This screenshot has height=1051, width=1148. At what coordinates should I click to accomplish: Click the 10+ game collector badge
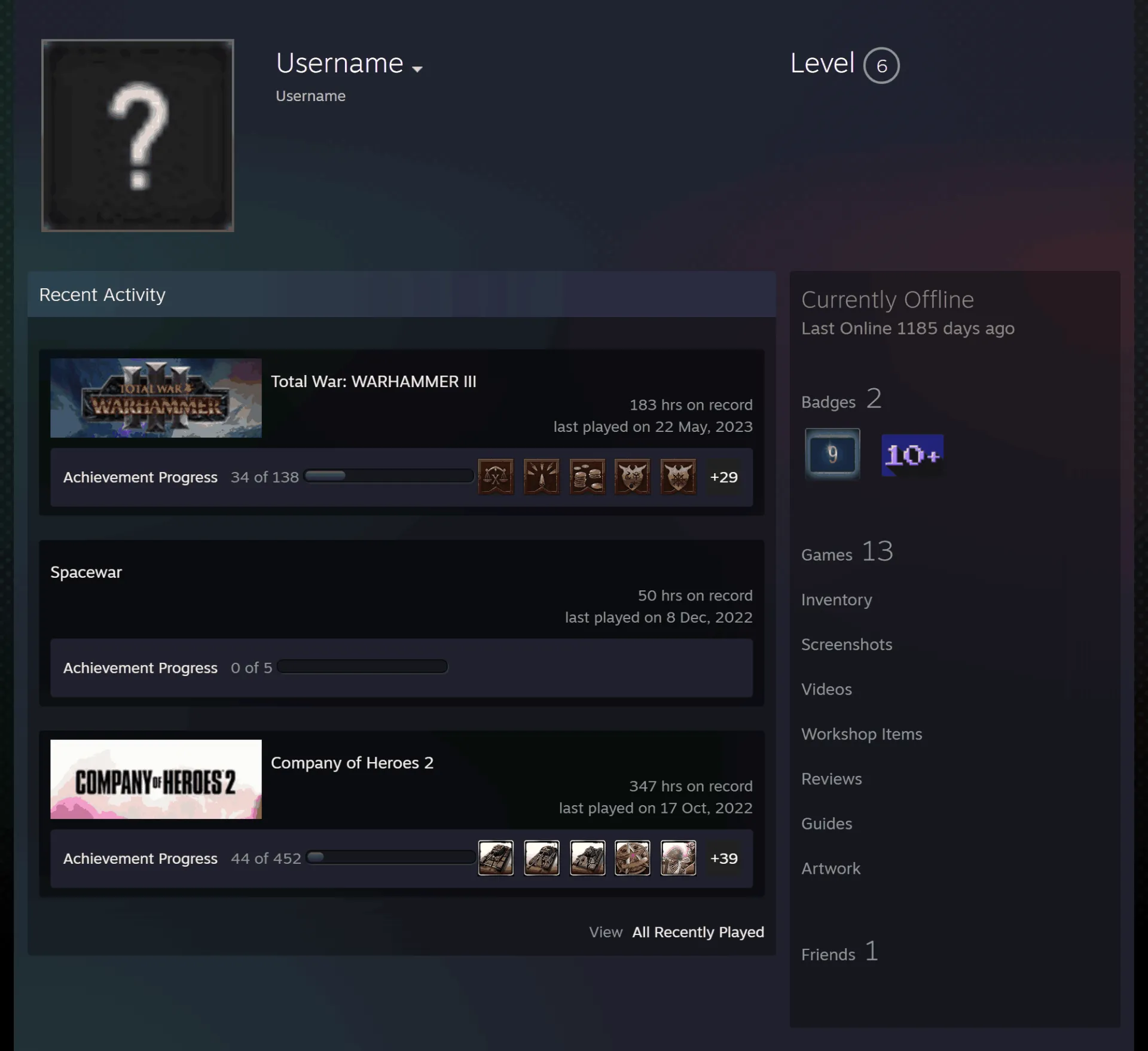point(912,455)
